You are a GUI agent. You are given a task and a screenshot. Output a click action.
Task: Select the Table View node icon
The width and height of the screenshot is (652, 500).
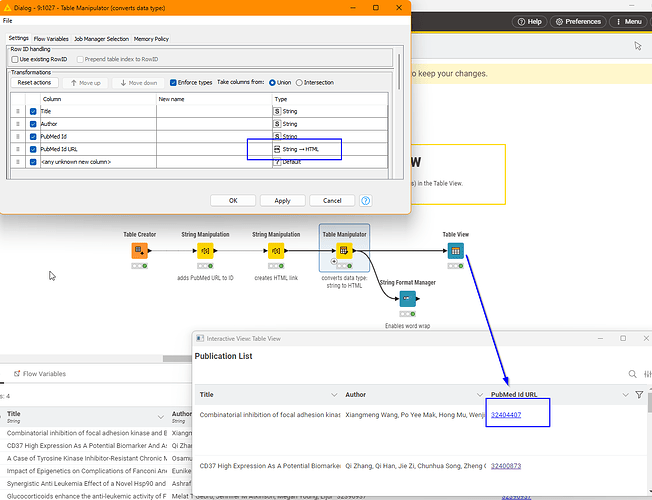(x=455, y=251)
